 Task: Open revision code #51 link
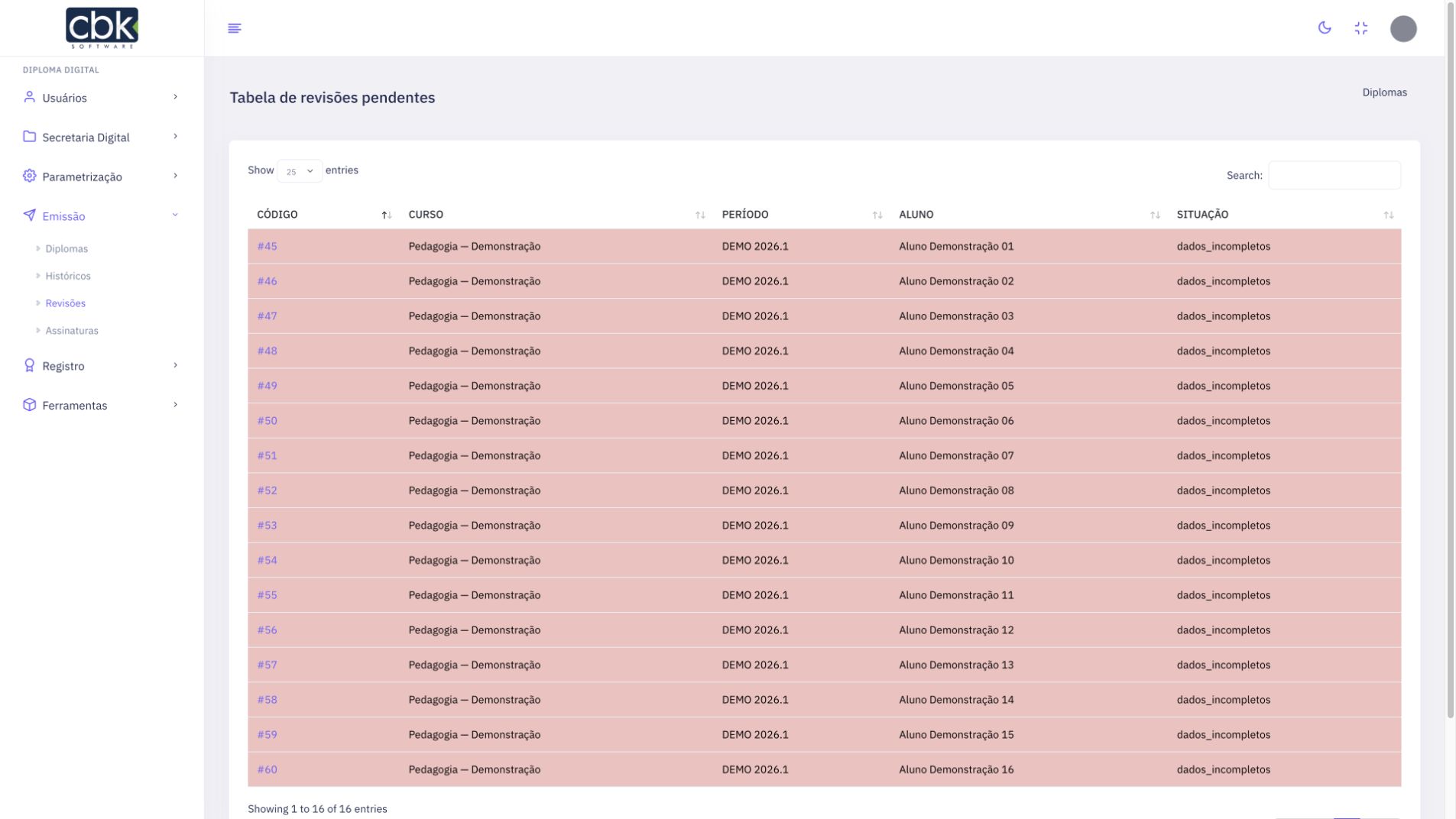267,456
